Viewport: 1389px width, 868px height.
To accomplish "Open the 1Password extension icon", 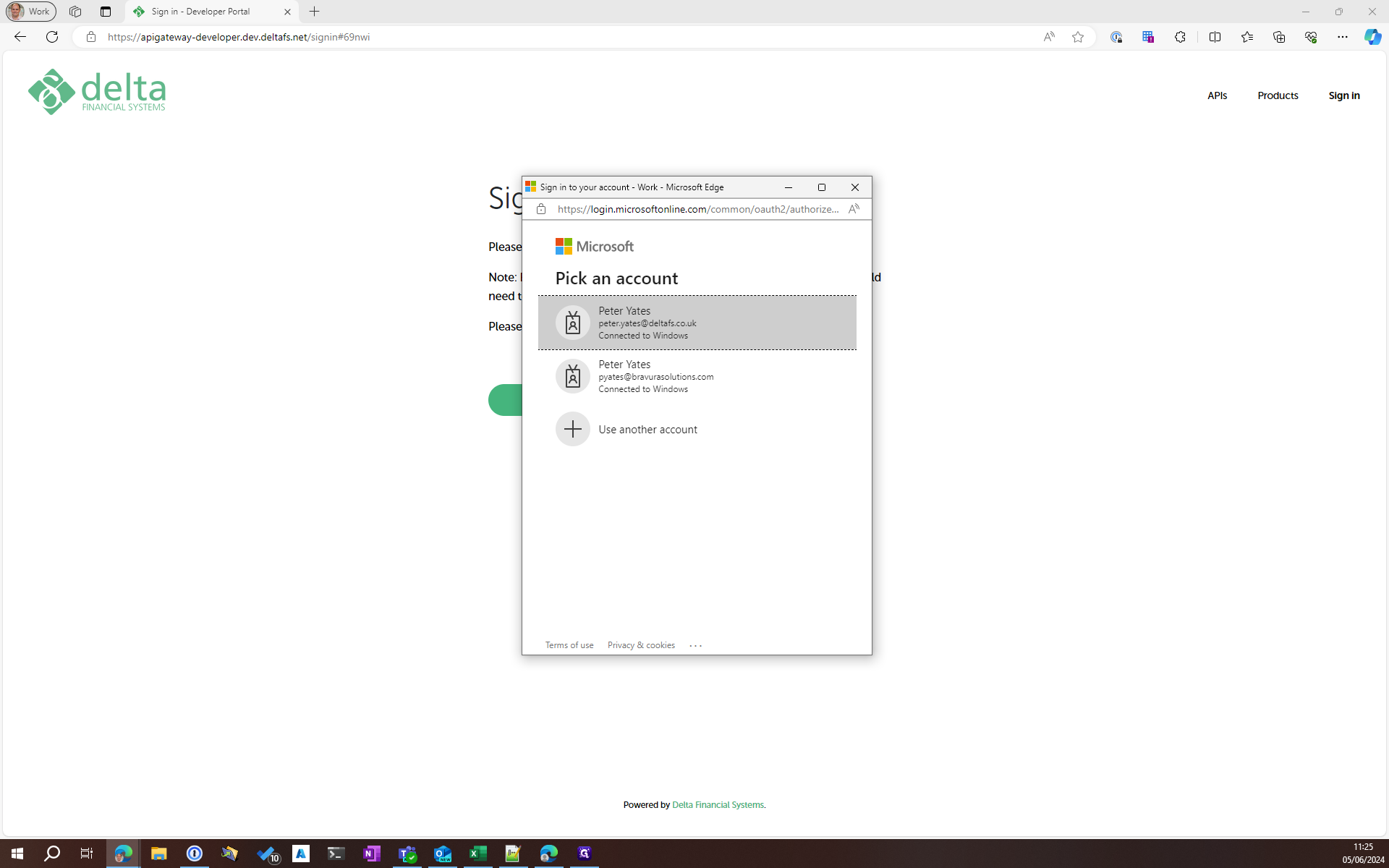I will click(1116, 37).
